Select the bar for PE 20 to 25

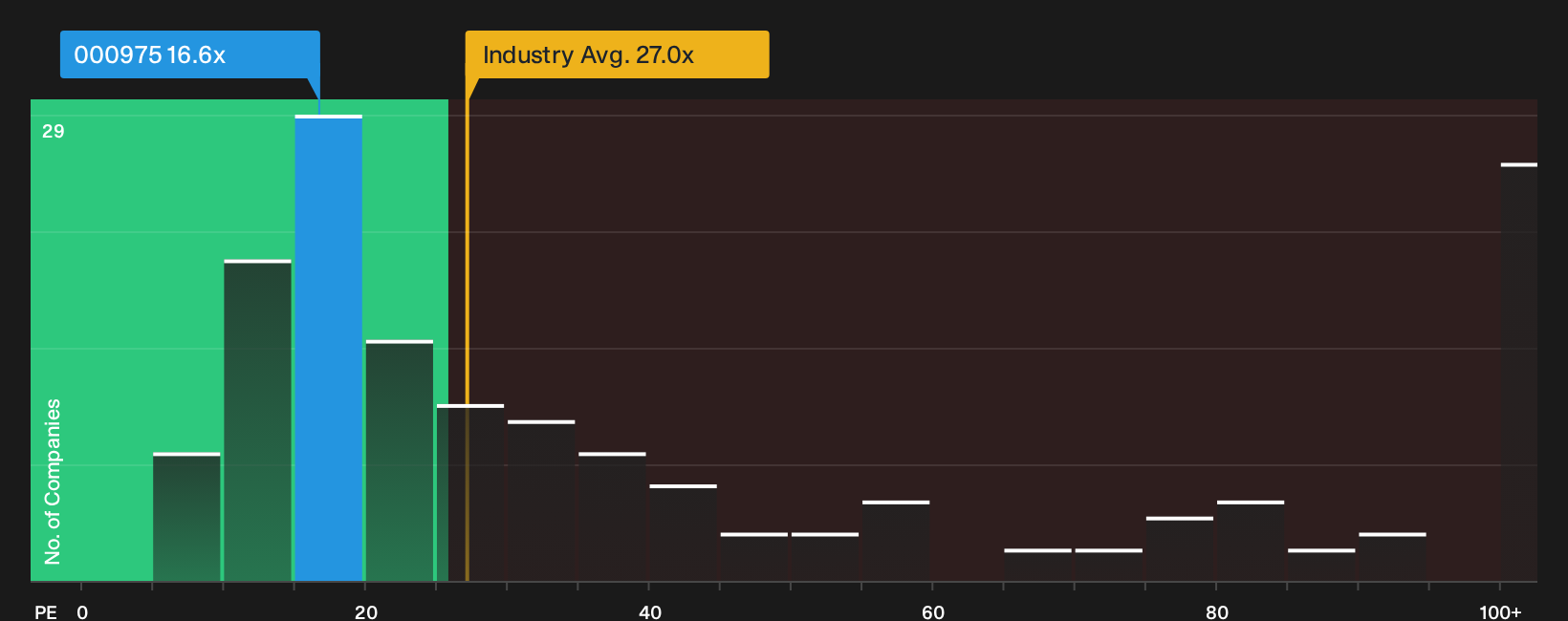tap(400, 460)
